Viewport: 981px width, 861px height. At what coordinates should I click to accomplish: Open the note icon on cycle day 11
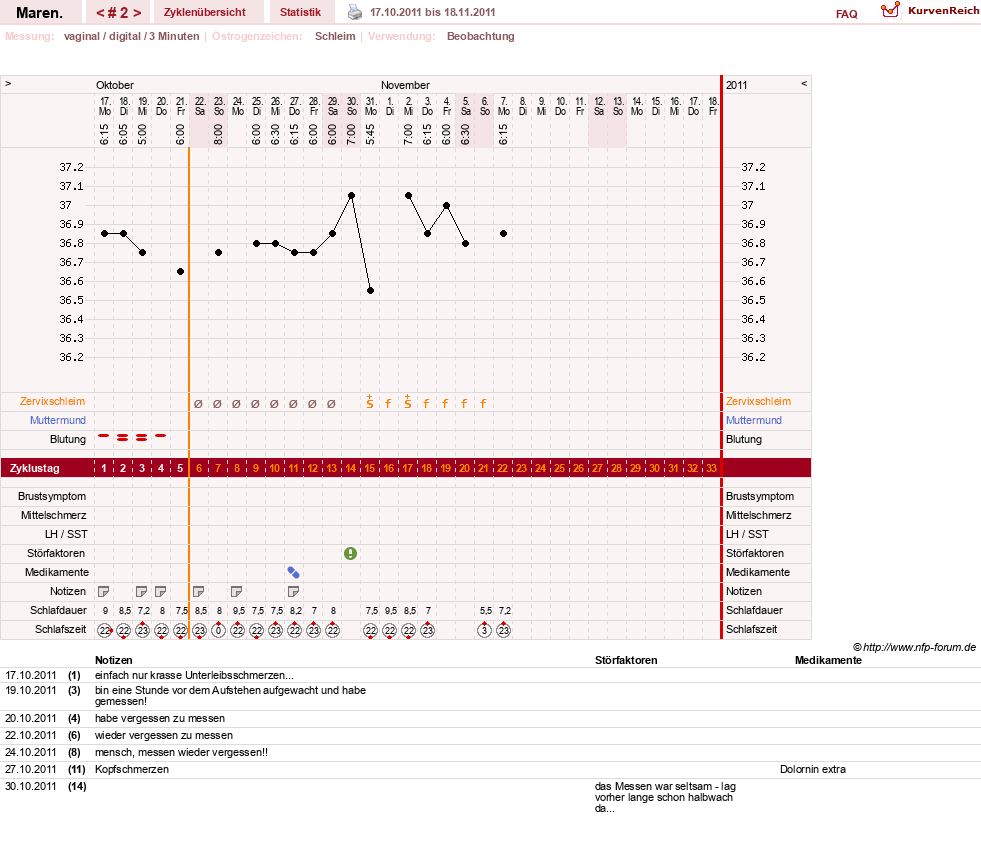pyautogui.click(x=293, y=591)
